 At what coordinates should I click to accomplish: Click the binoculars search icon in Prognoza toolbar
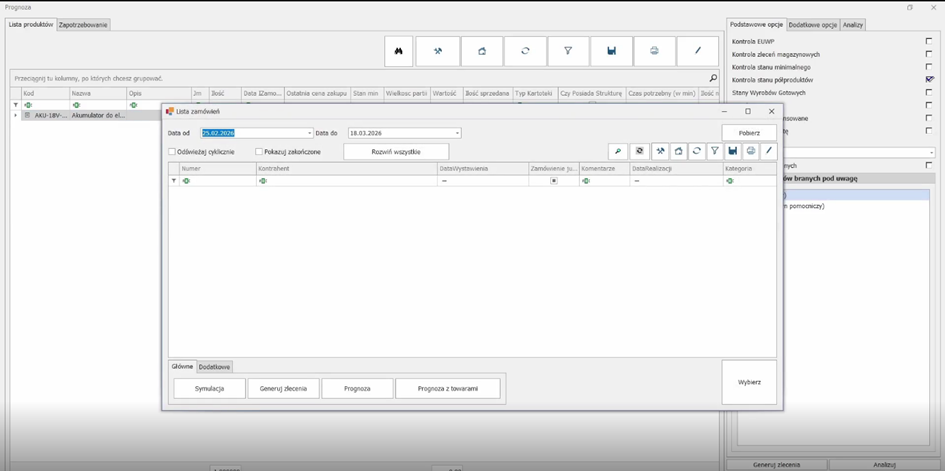pyautogui.click(x=397, y=51)
